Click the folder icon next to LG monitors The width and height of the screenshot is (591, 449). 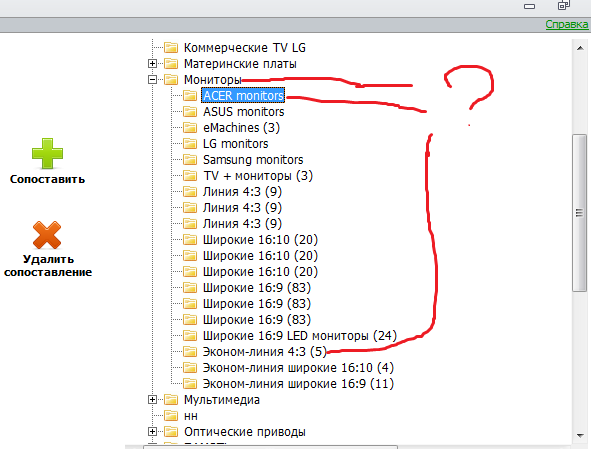[x=190, y=144]
